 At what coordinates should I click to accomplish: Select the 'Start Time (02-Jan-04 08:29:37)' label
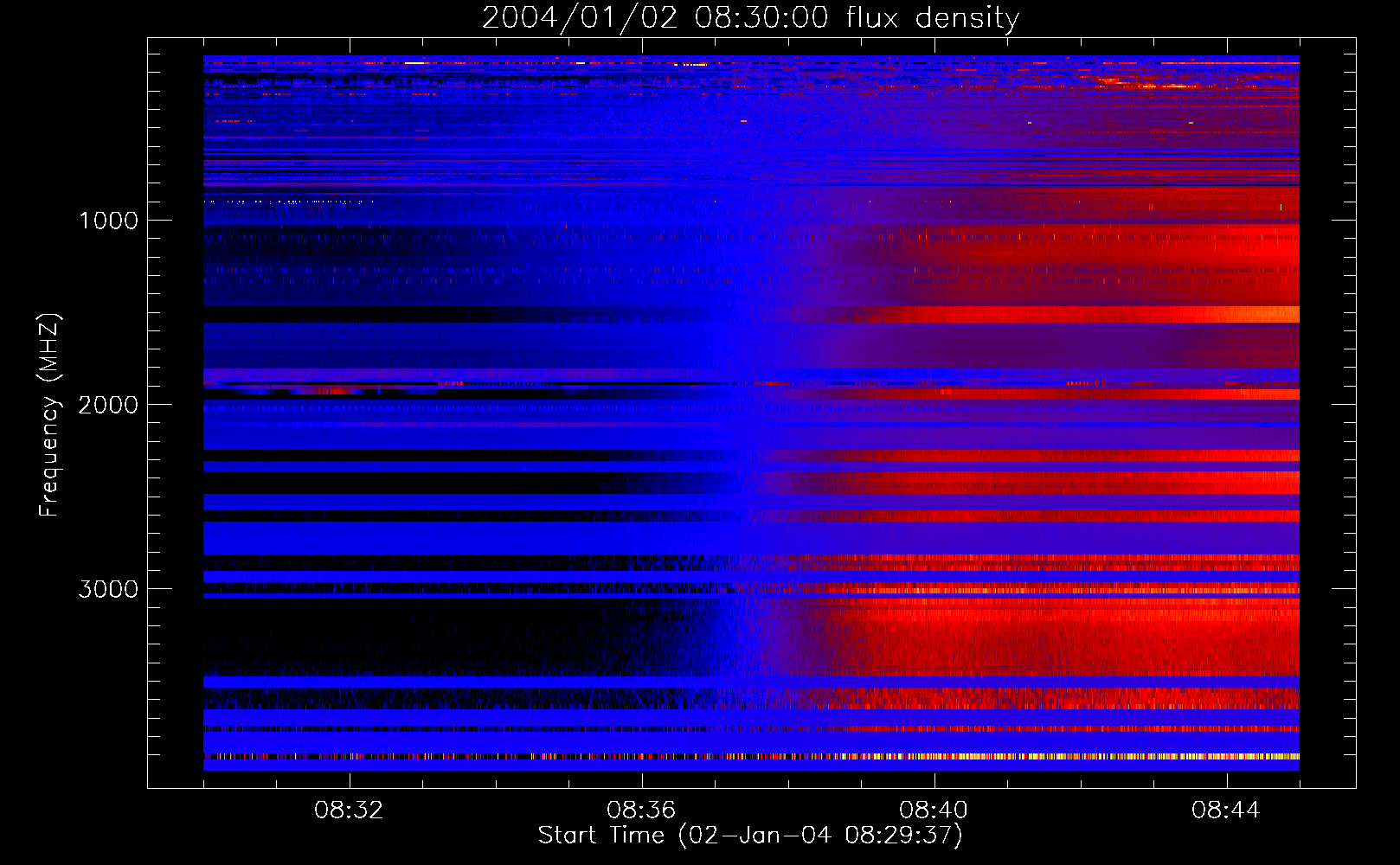(750, 836)
